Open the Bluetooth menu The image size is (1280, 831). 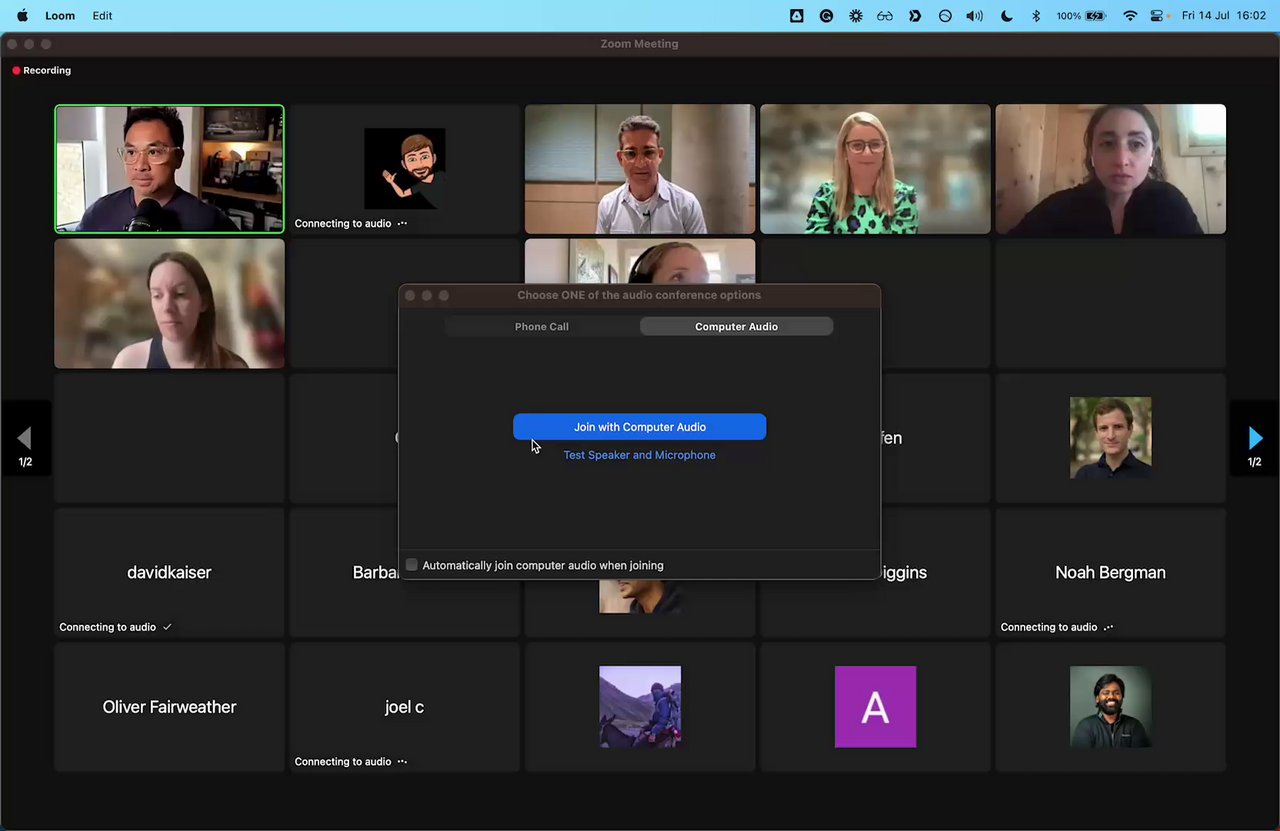(1036, 16)
